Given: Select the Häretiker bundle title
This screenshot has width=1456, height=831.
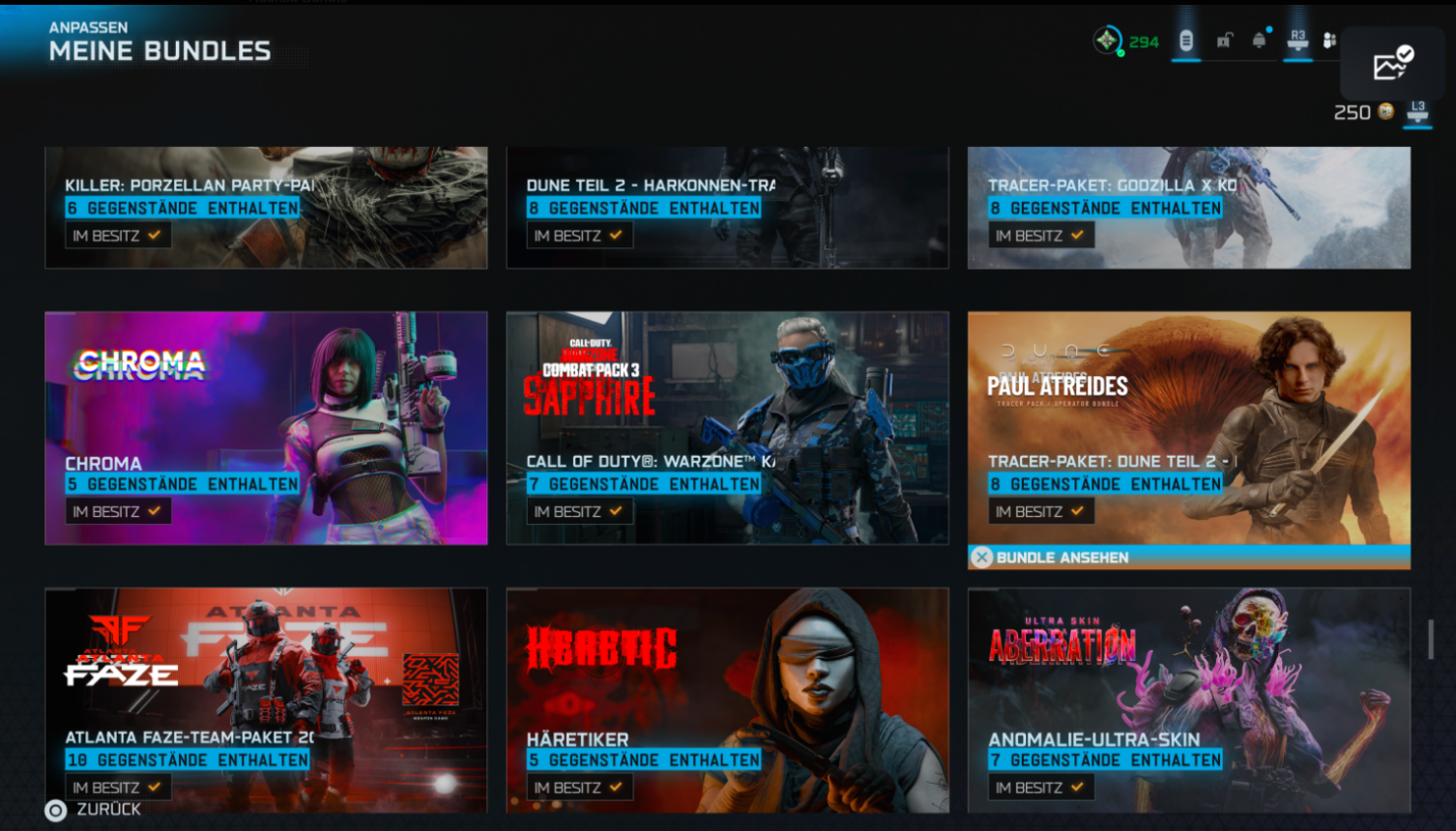Looking at the screenshot, I should tap(577, 739).
